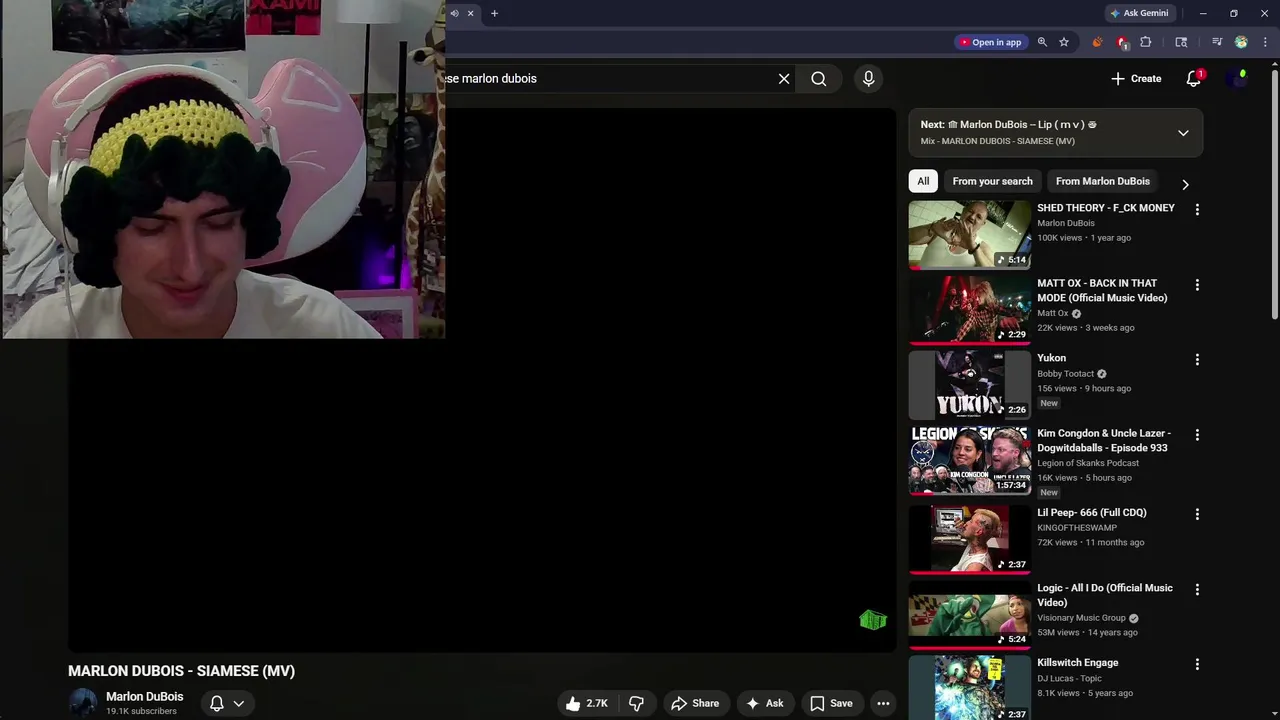This screenshot has width=1280, height=720.
Task: Click the Matt Ox channel name
Action: [1053, 313]
